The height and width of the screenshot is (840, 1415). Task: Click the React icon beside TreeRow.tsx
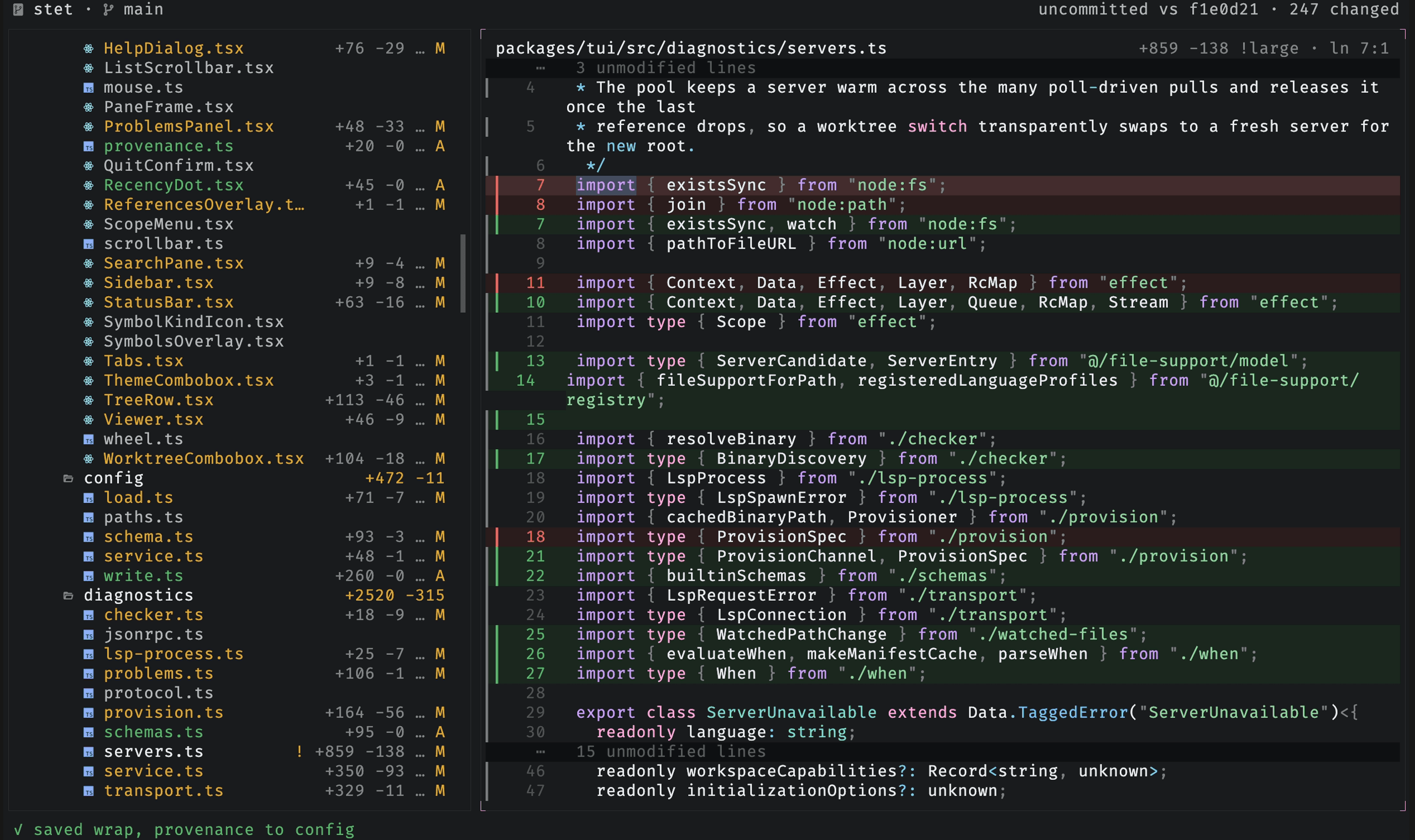[89, 400]
